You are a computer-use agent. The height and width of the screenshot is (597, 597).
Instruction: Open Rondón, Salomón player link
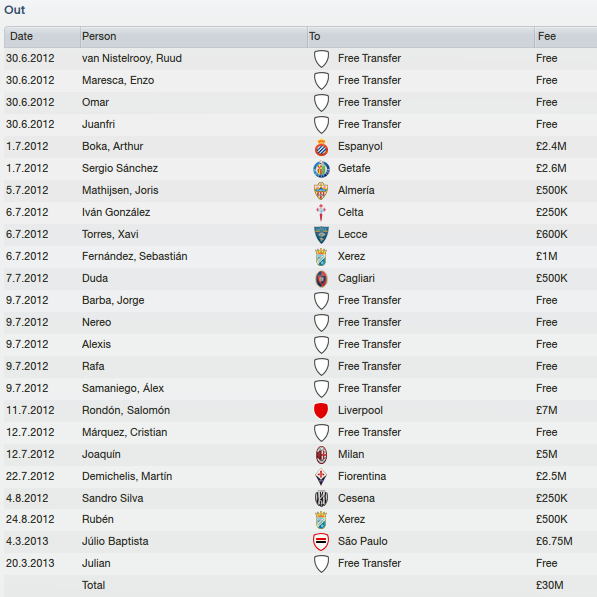tap(126, 410)
